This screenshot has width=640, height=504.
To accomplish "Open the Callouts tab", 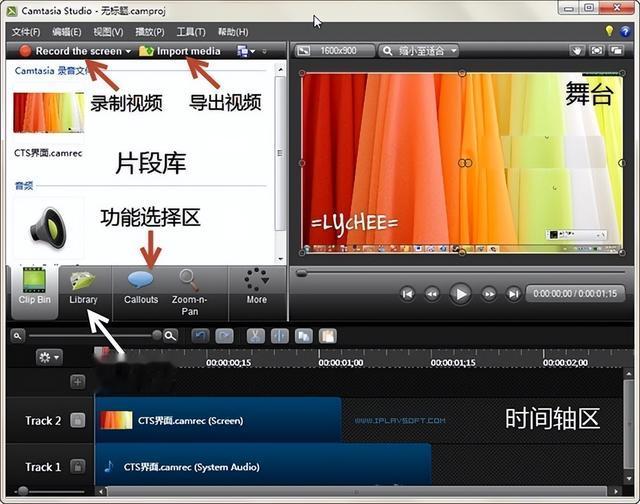I will 141,288.
